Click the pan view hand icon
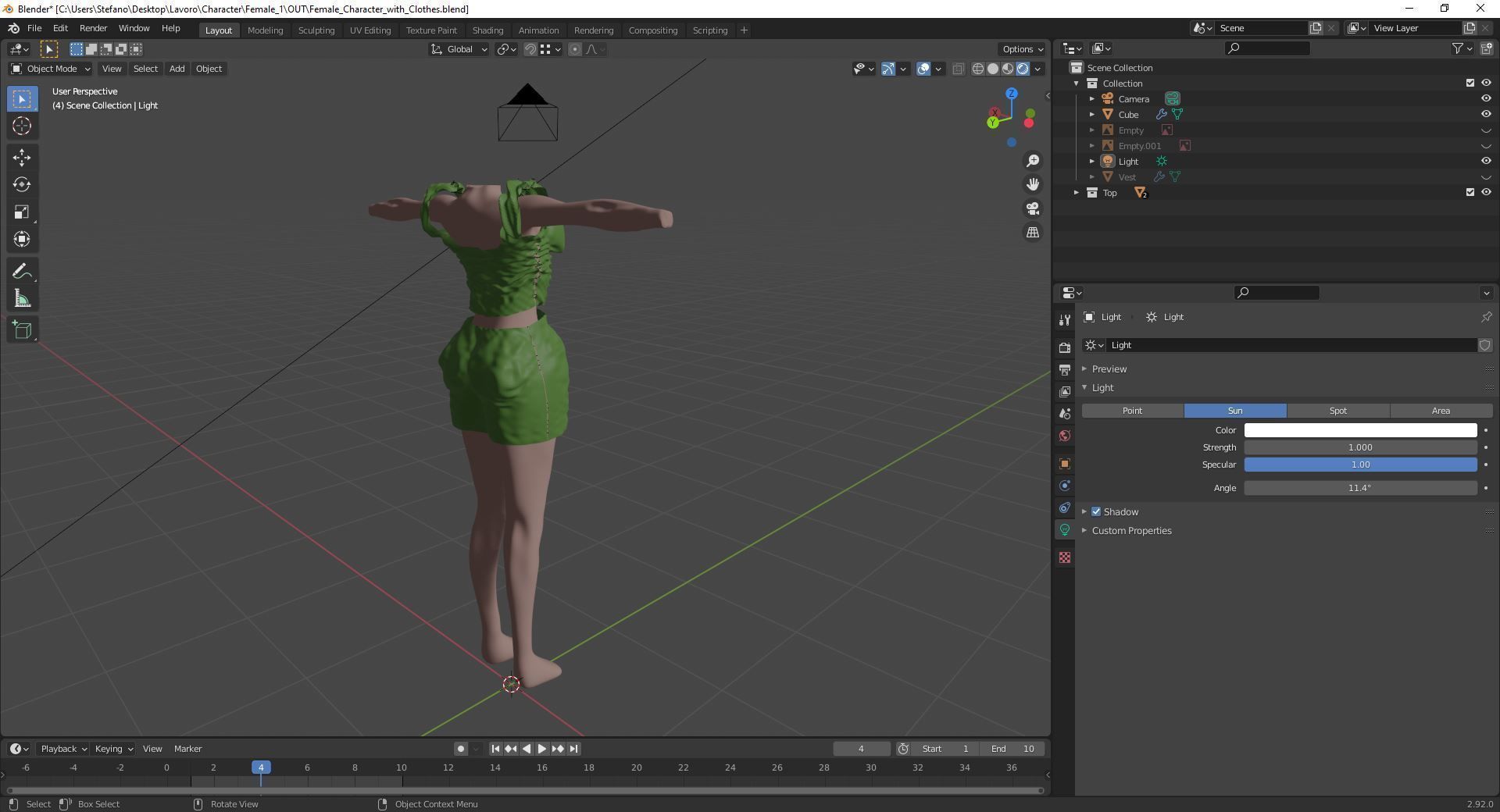The width and height of the screenshot is (1500, 812). coord(1033,184)
